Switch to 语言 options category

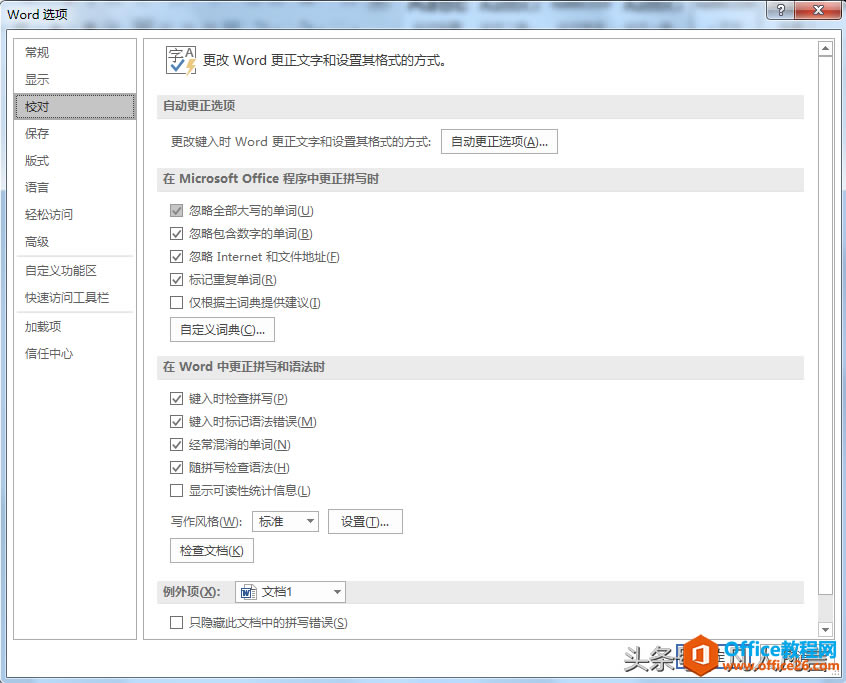[75, 187]
